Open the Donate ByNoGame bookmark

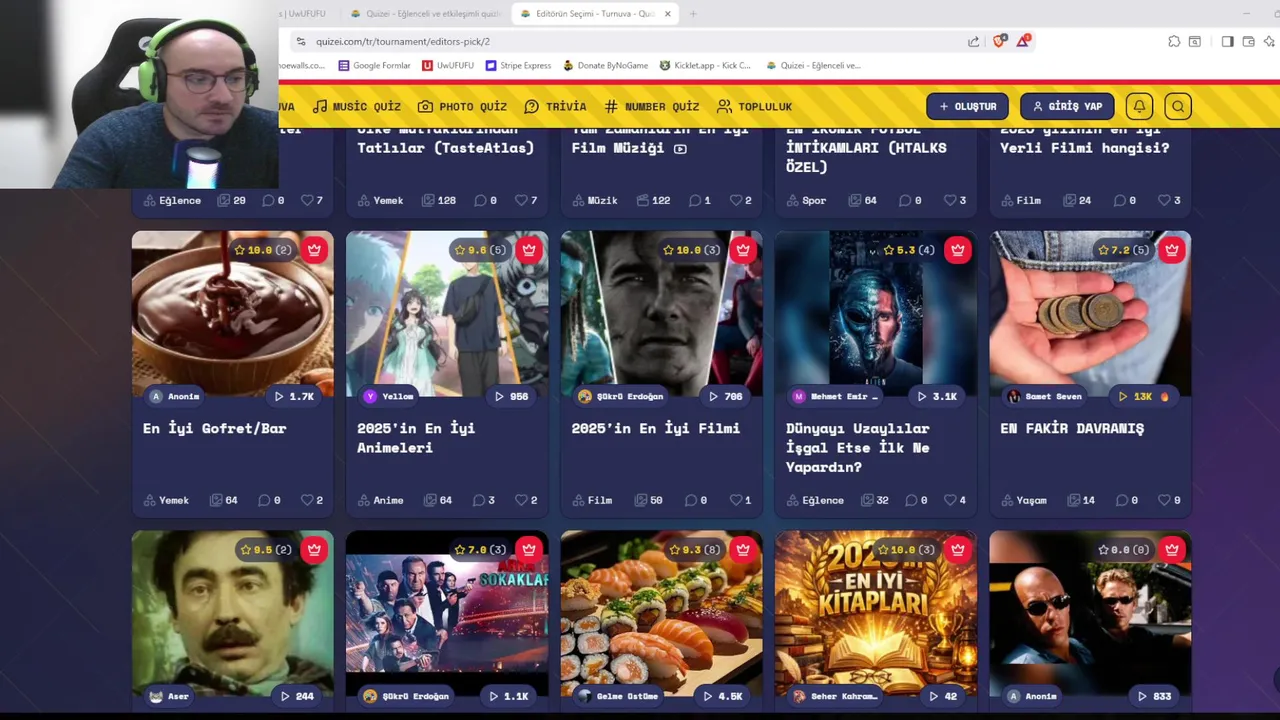[605, 65]
